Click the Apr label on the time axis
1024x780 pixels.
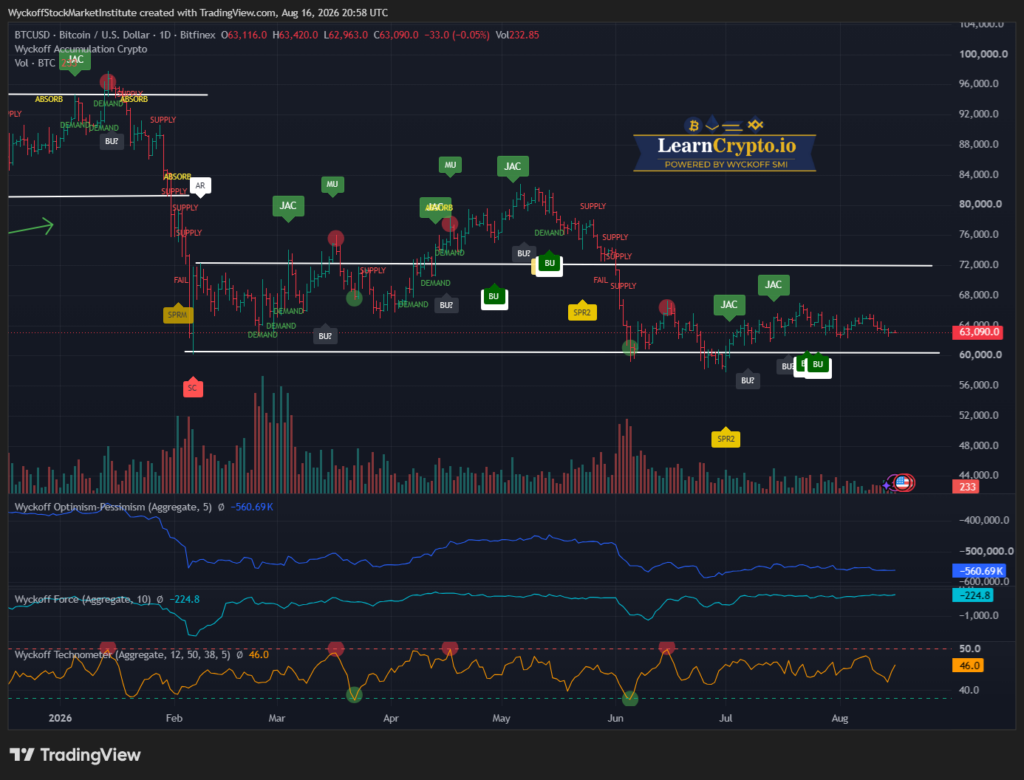coord(391,718)
